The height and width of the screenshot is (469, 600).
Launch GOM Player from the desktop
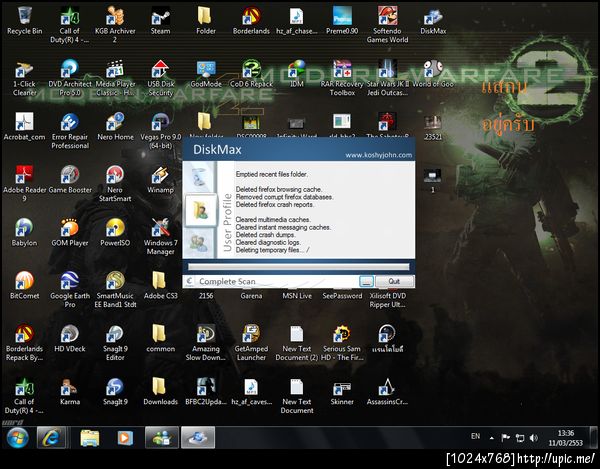[x=70, y=233]
